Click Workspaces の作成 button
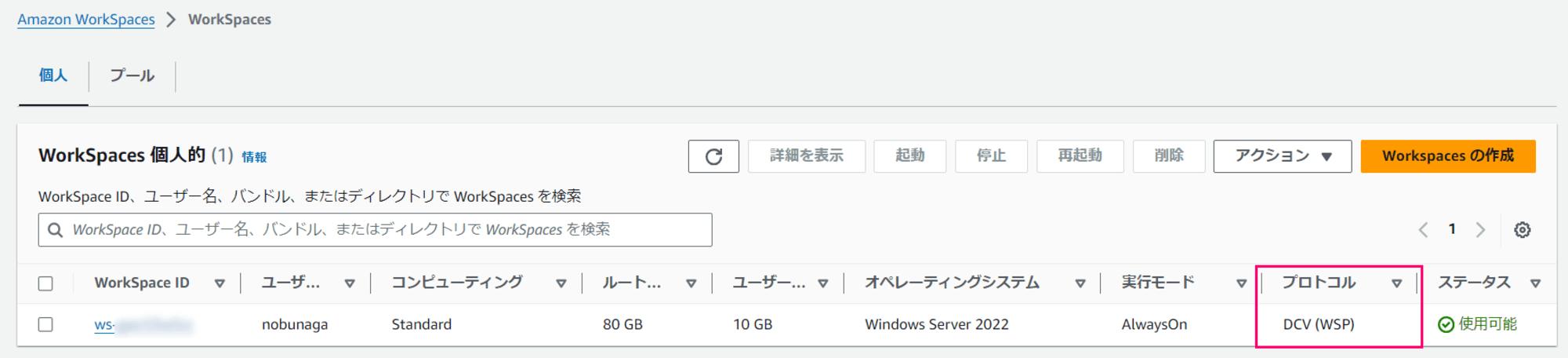 (1448, 156)
